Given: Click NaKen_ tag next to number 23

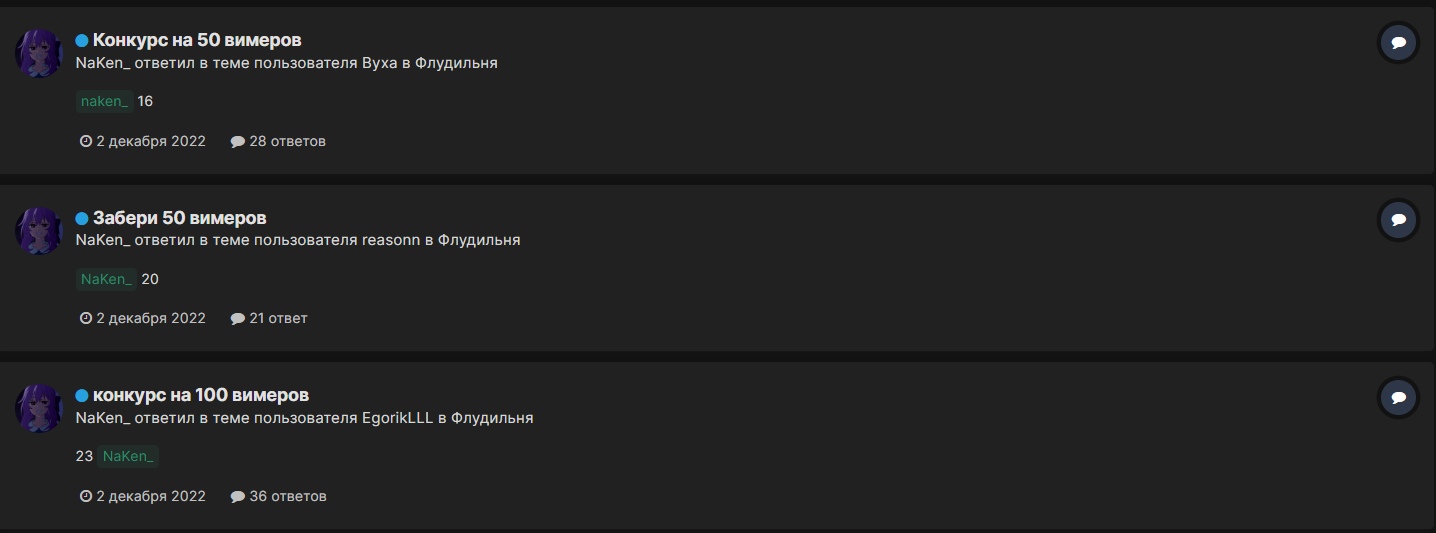Looking at the screenshot, I should [128, 456].
